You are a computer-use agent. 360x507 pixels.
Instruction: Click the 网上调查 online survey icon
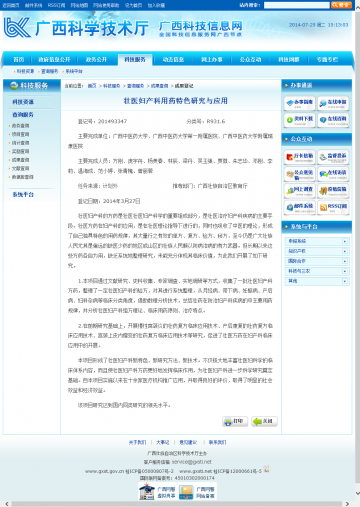point(300,191)
